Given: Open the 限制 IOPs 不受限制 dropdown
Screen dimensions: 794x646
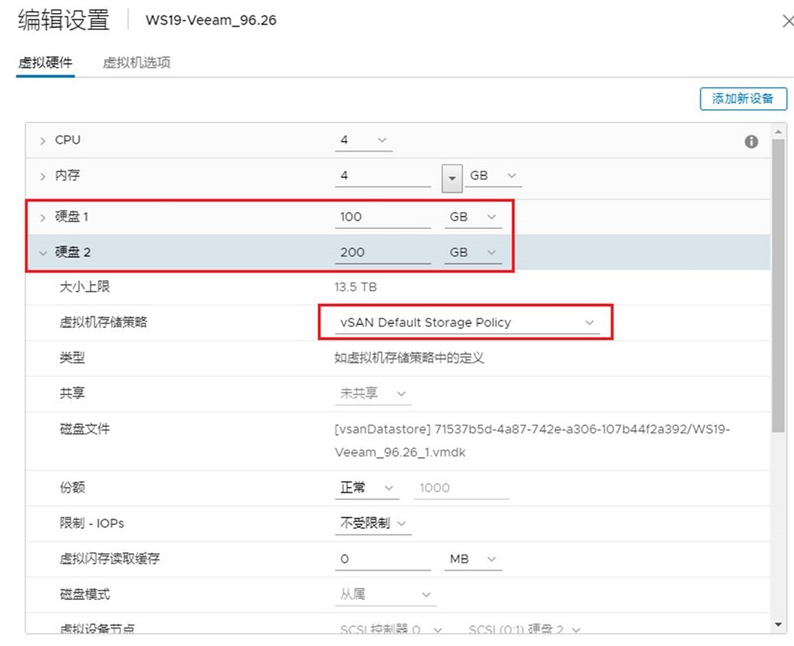Looking at the screenshot, I should (373, 523).
